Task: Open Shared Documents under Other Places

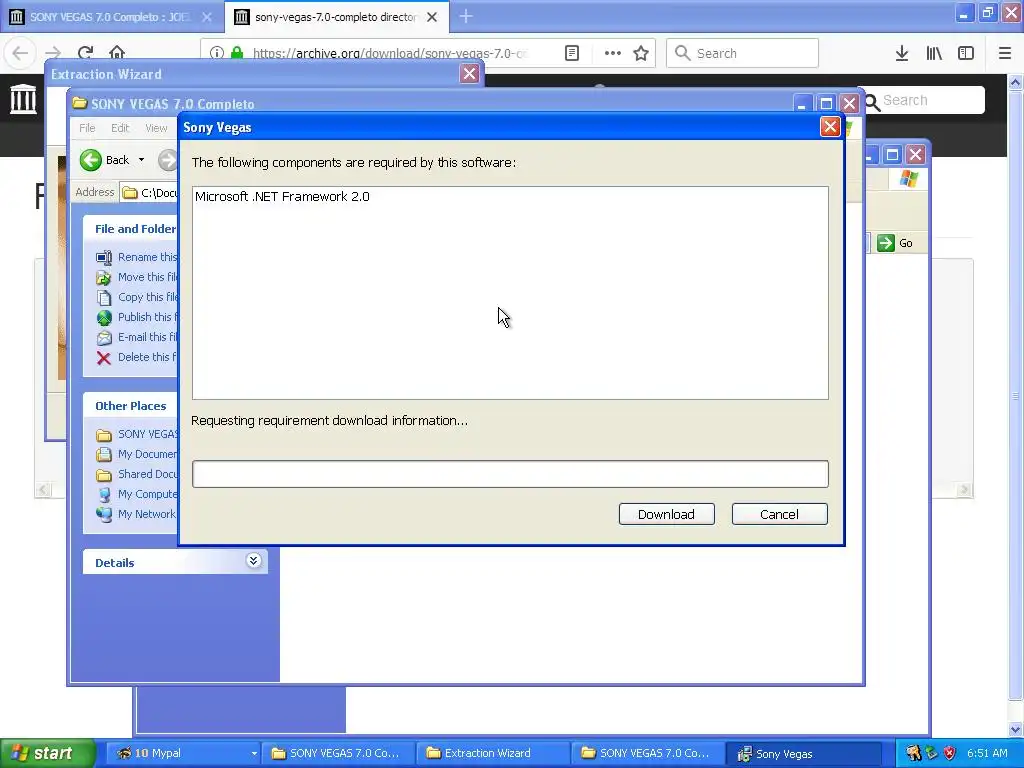Action: point(137,474)
